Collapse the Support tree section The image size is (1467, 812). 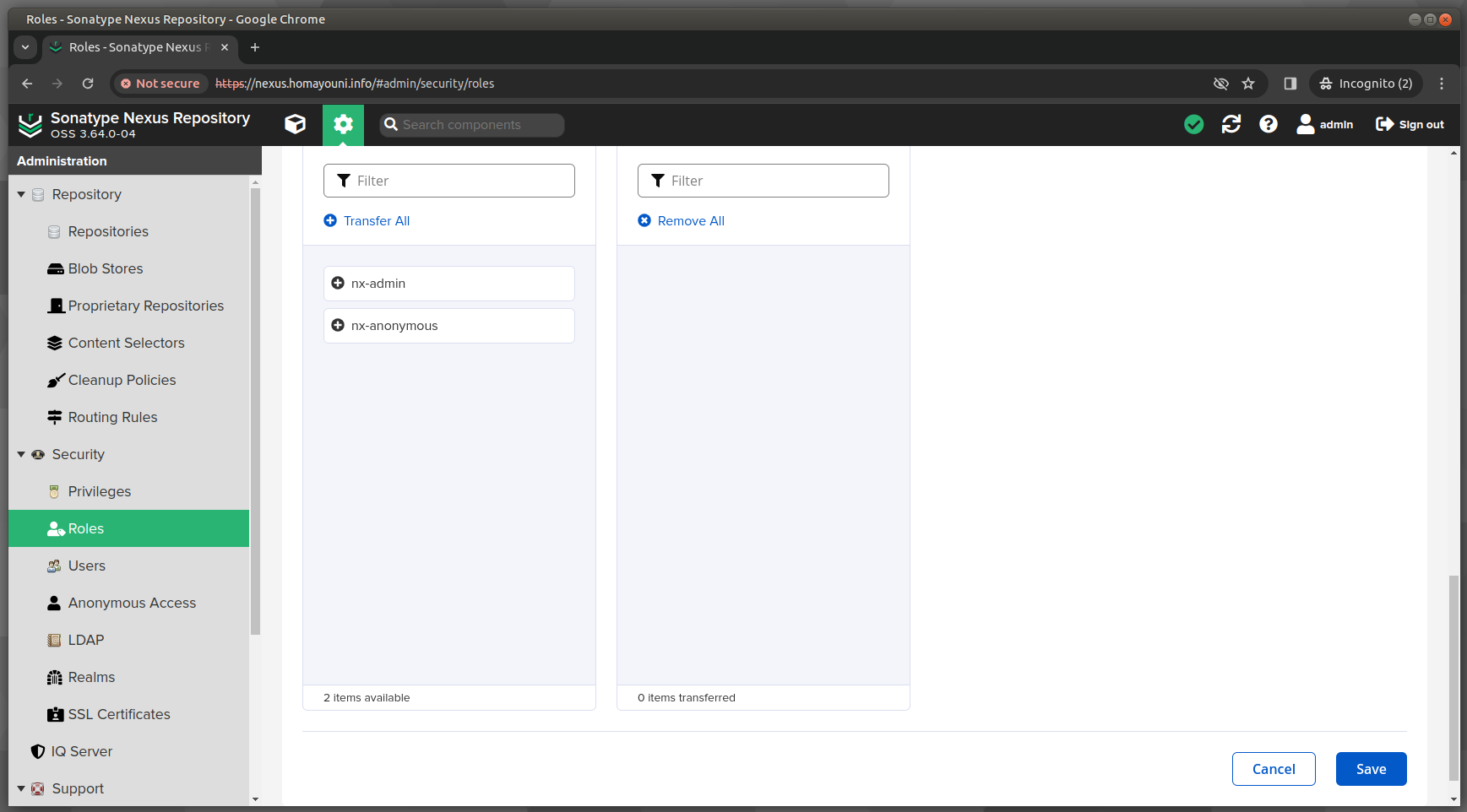click(x=21, y=789)
